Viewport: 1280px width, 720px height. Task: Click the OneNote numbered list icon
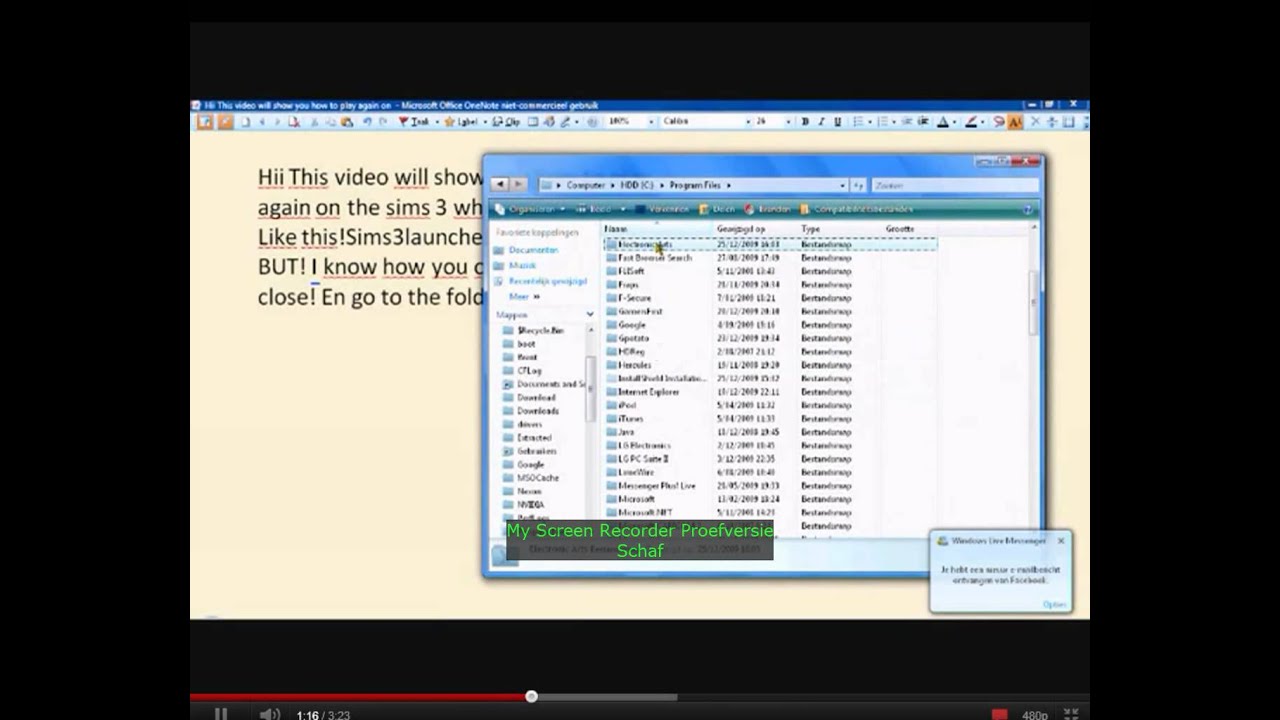tap(882, 122)
